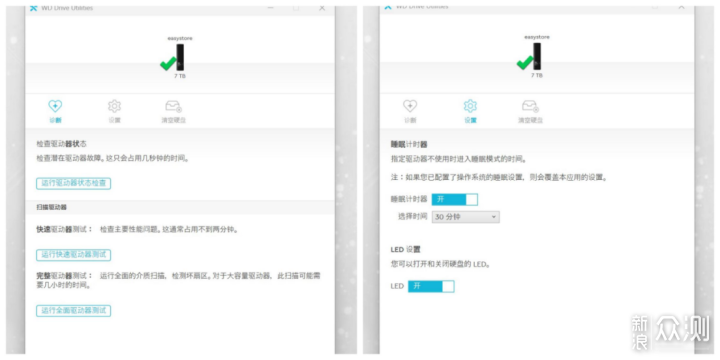Close the left WD Drive Utilities window
This screenshot has height=360, width=720.
[322, 8]
